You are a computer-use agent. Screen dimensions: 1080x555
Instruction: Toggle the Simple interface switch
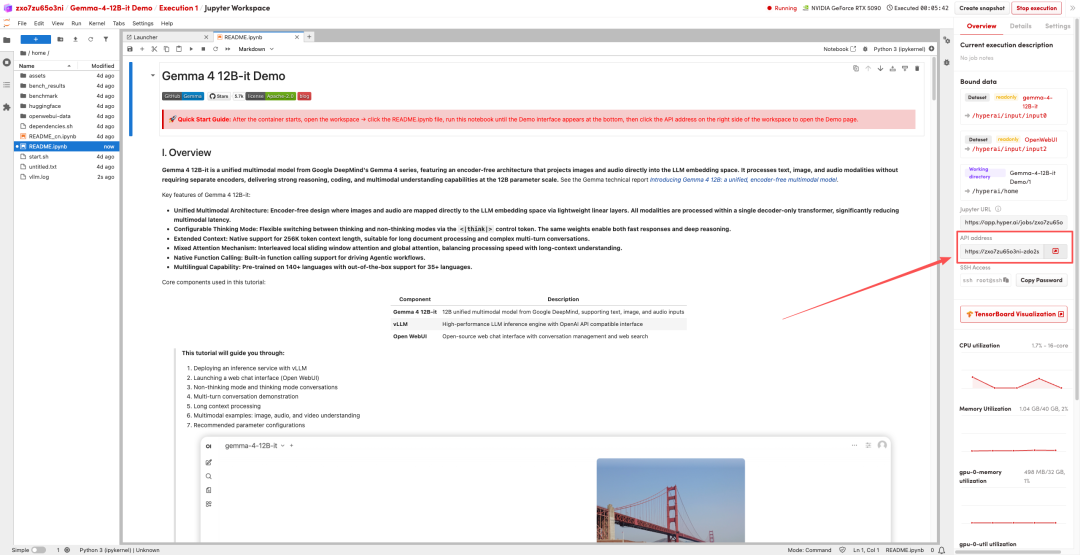(x=39, y=550)
